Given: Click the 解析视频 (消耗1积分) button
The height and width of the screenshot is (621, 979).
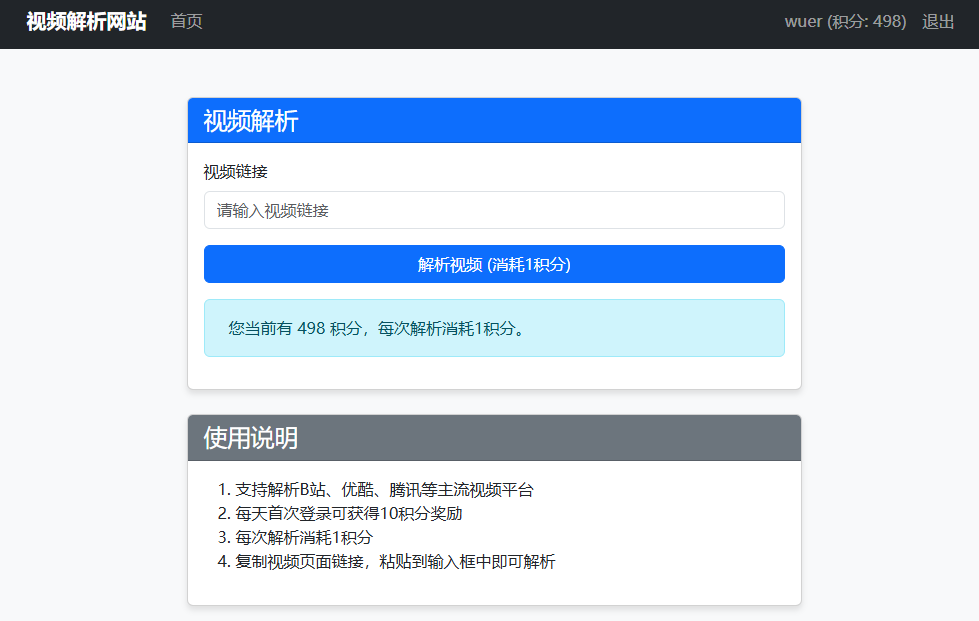Looking at the screenshot, I should click(x=494, y=264).
